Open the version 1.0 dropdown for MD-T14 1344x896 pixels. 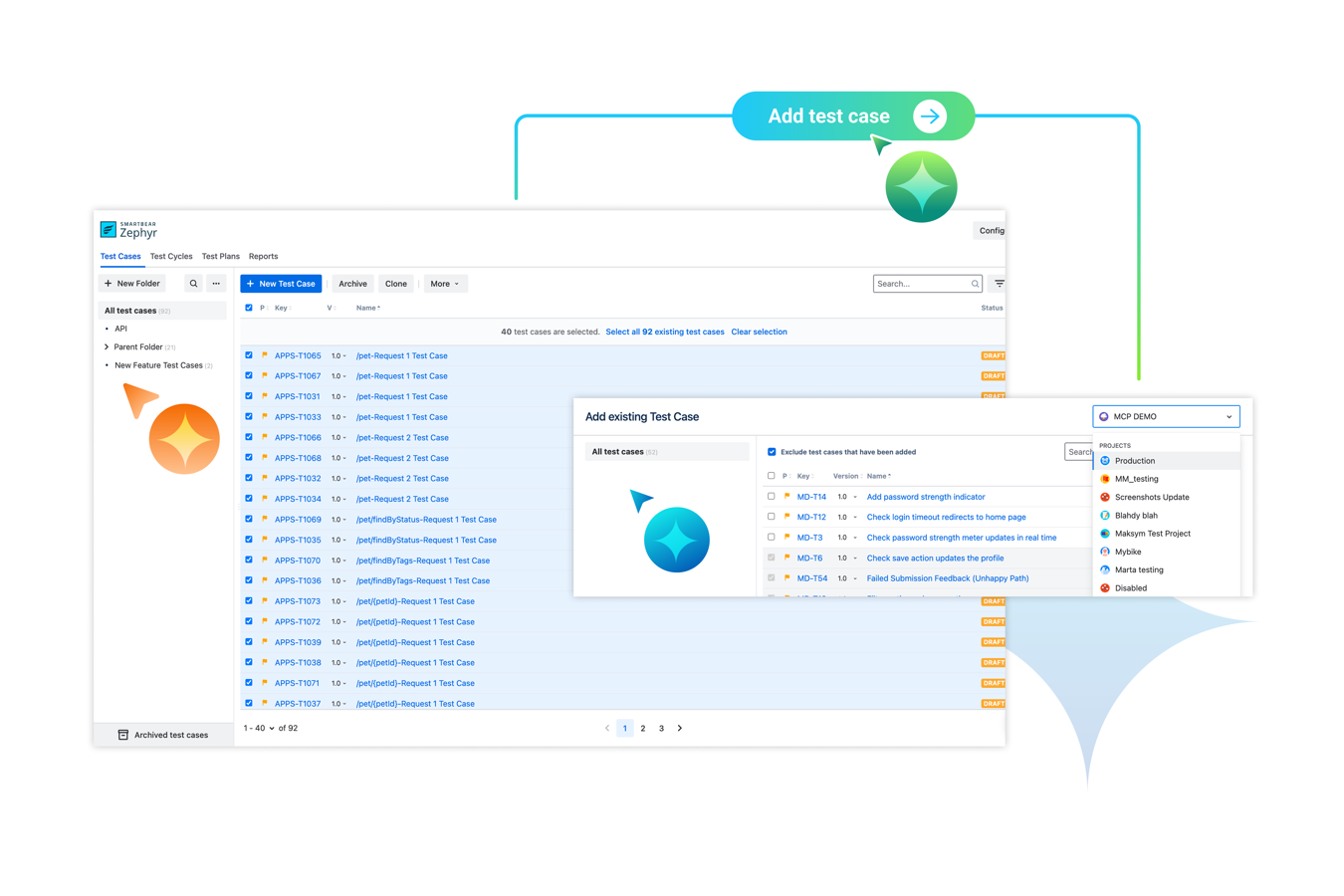pyautogui.click(x=847, y=497)
